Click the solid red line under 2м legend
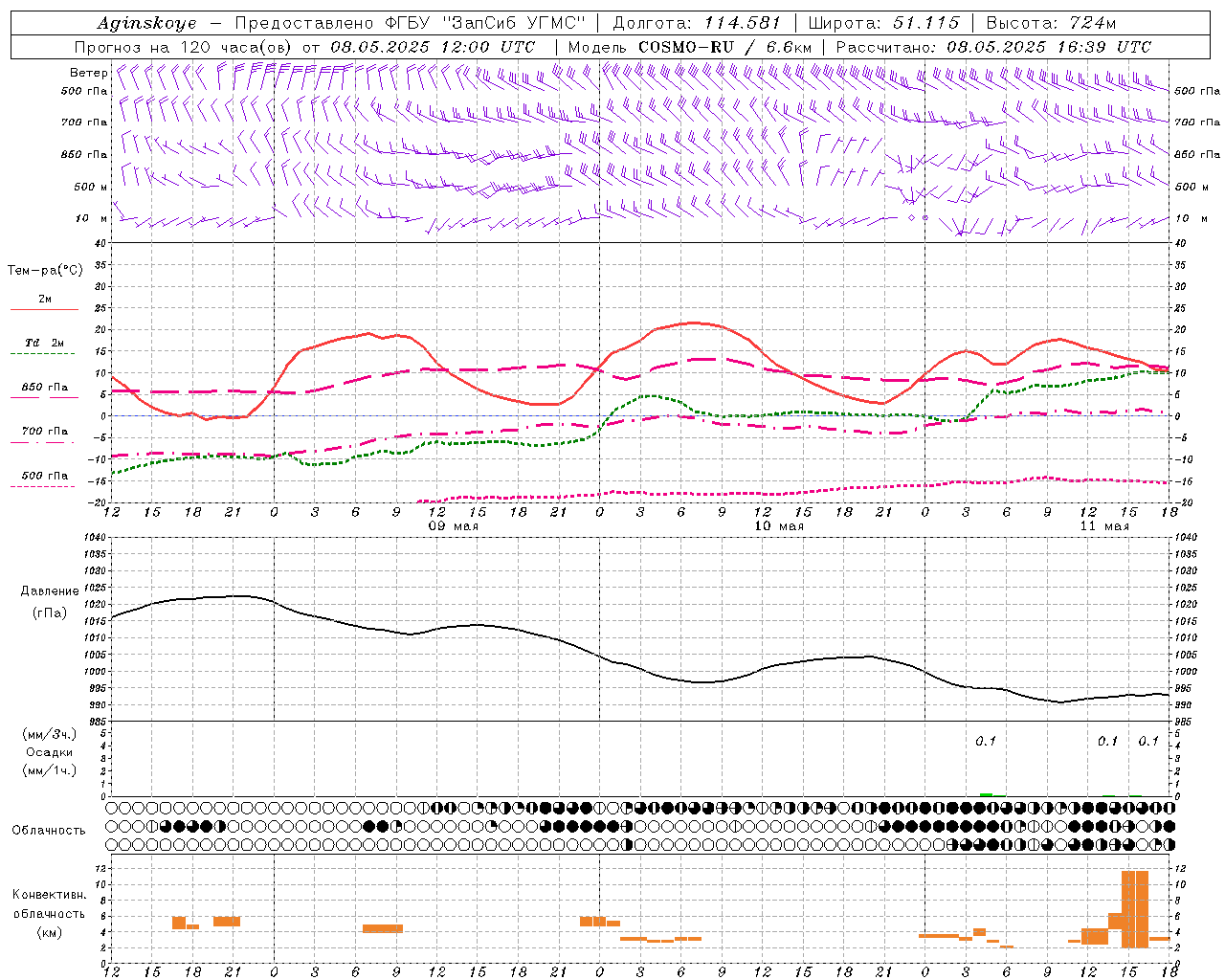Viewport: 1225px width, 980px height. (x=44, y=310)
